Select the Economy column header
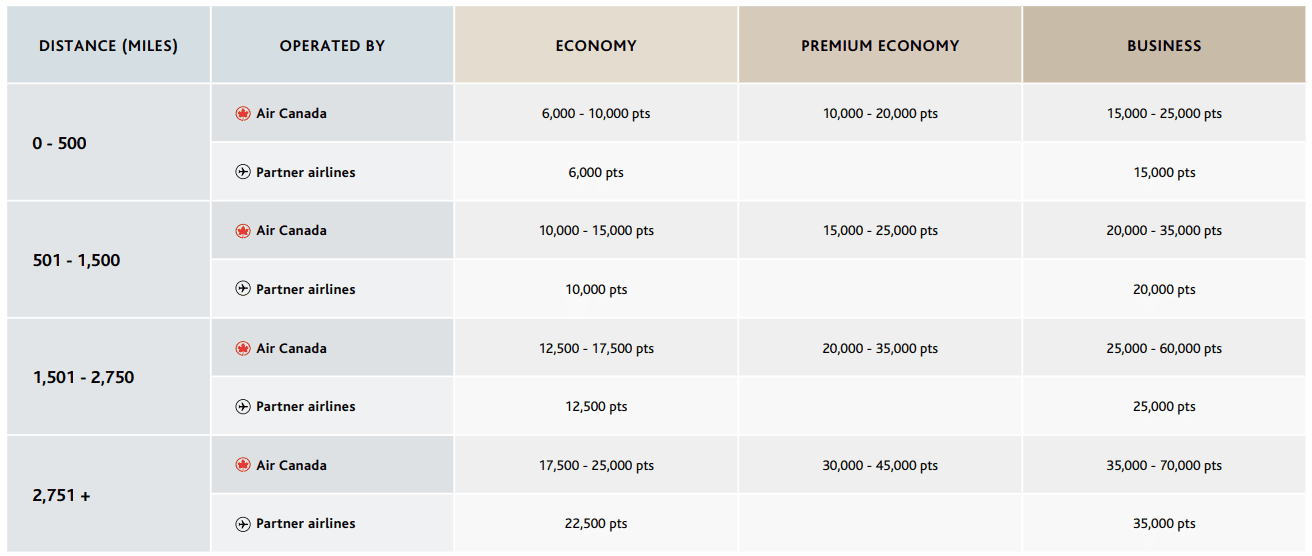The width and height of the screenshot is (1312, 556). [x=596, y=46]
